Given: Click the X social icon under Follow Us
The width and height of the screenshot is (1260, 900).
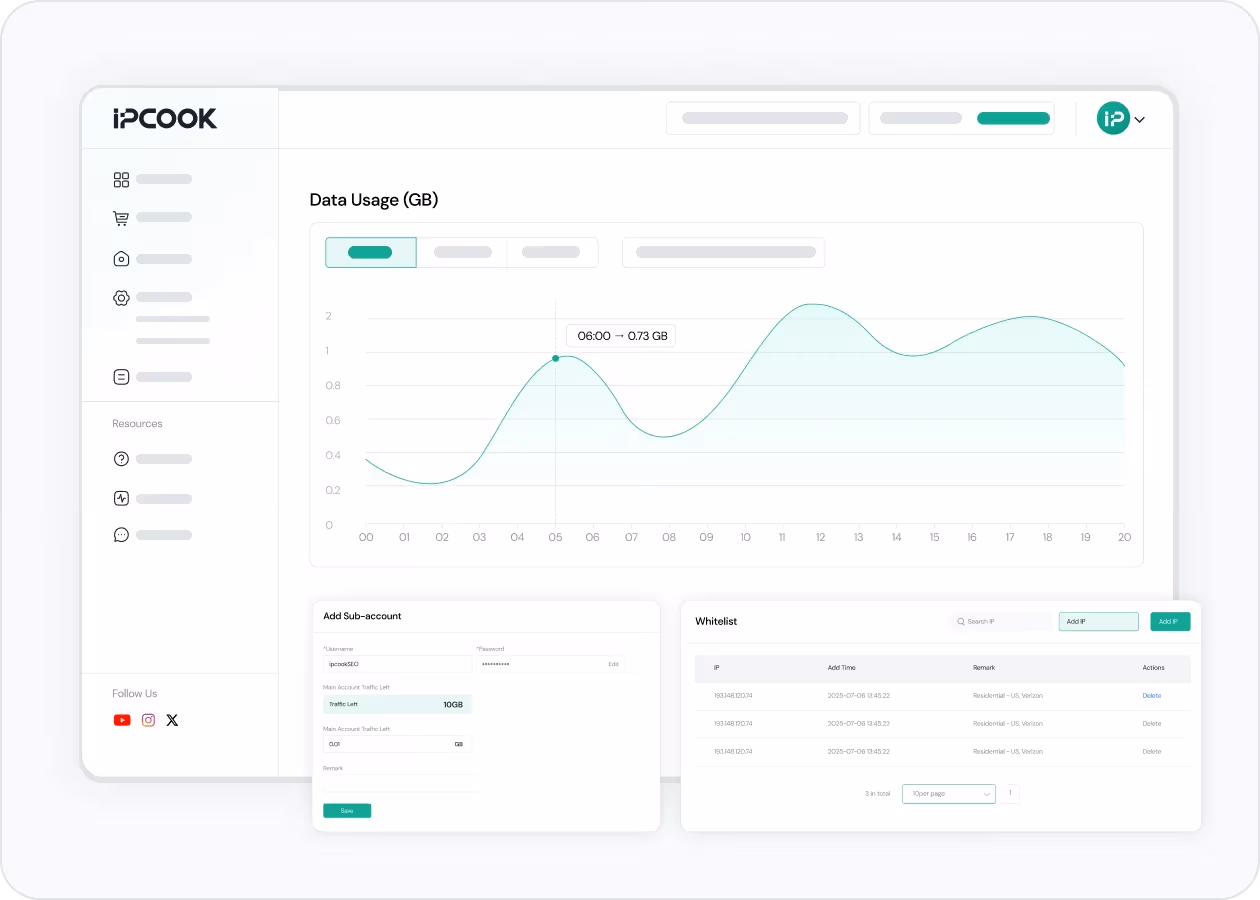Looking at the screenshot, I should pyautogui.click(x=172, y=720).
